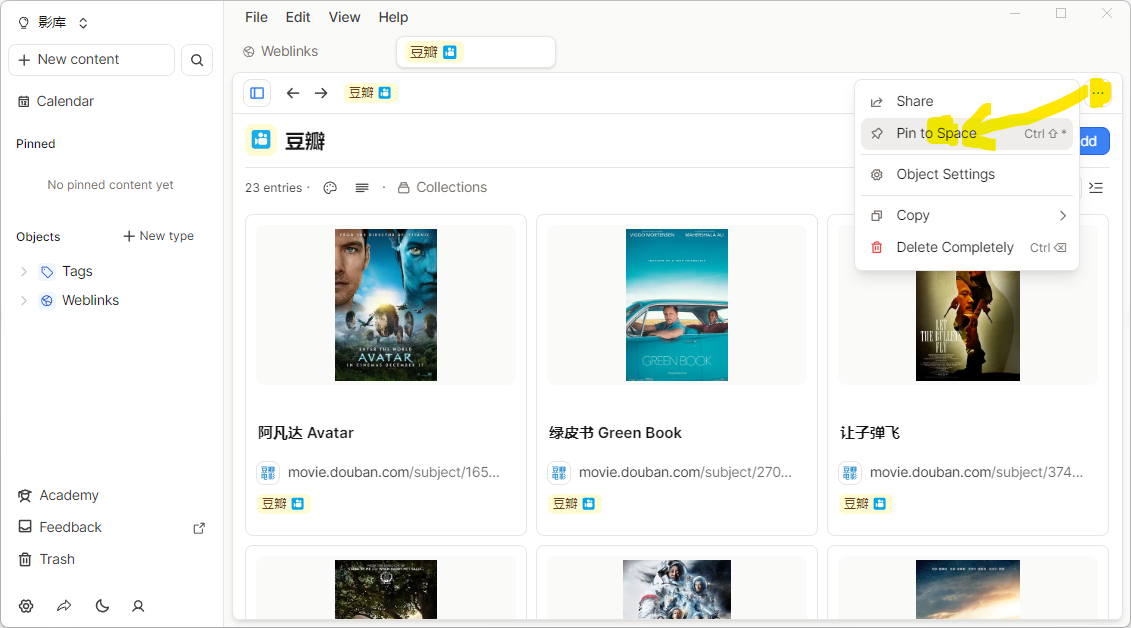Click the New content button
The width and height of the screenshot is (1131, 628).
[x=91, y=60]
